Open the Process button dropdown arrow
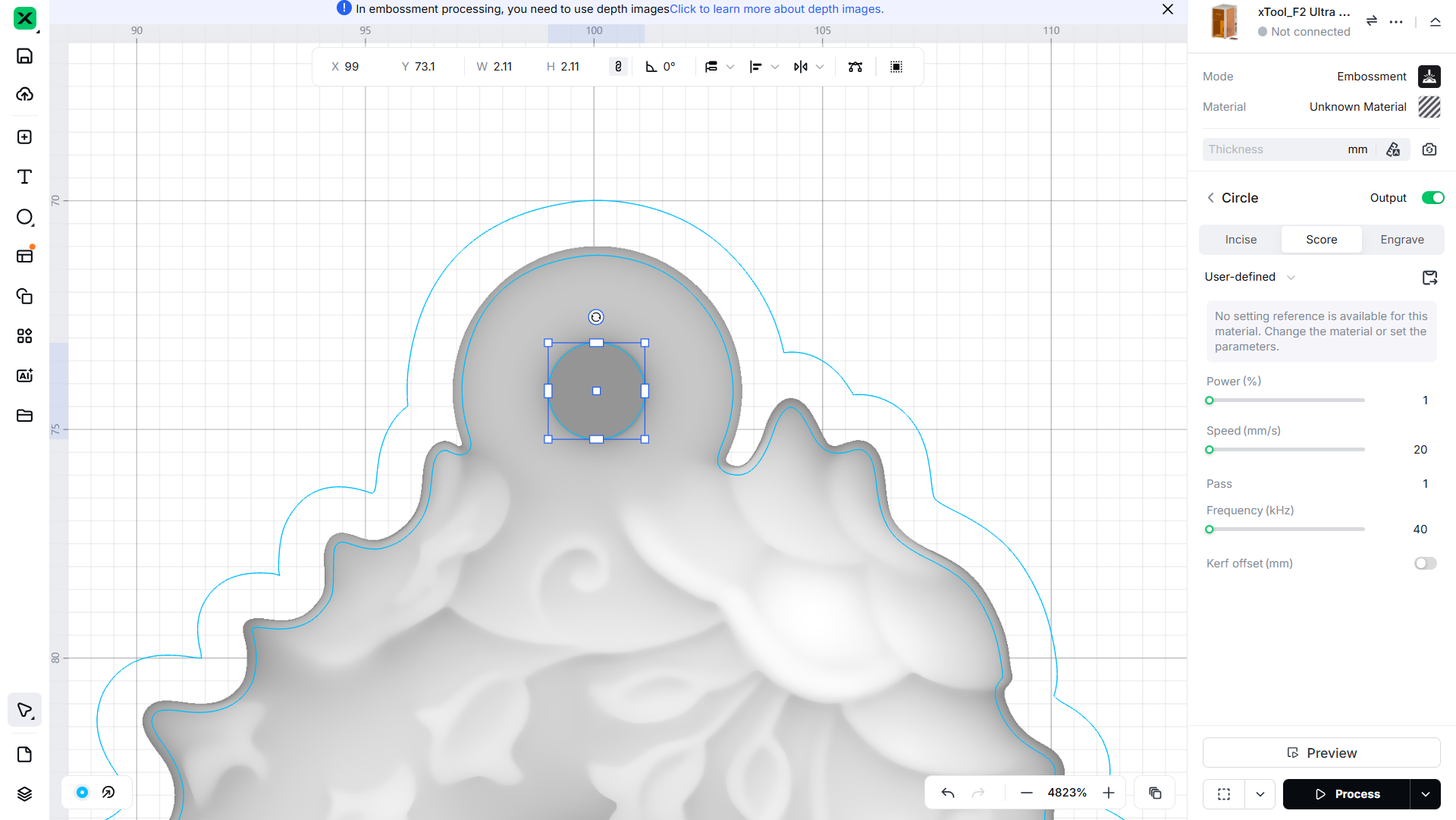The width and height of the screenshot is (1456, 820). point(1426,794)
